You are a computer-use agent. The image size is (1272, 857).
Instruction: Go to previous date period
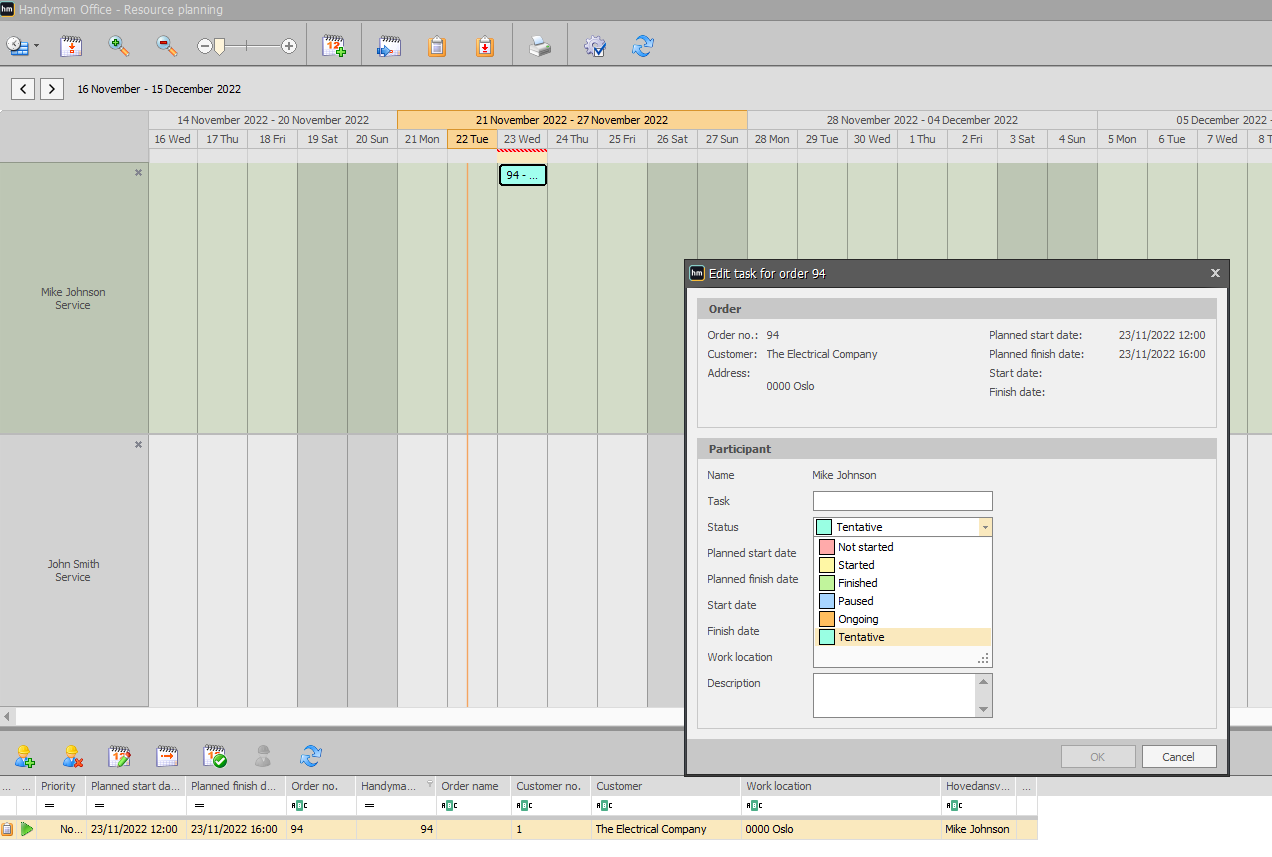24,89
